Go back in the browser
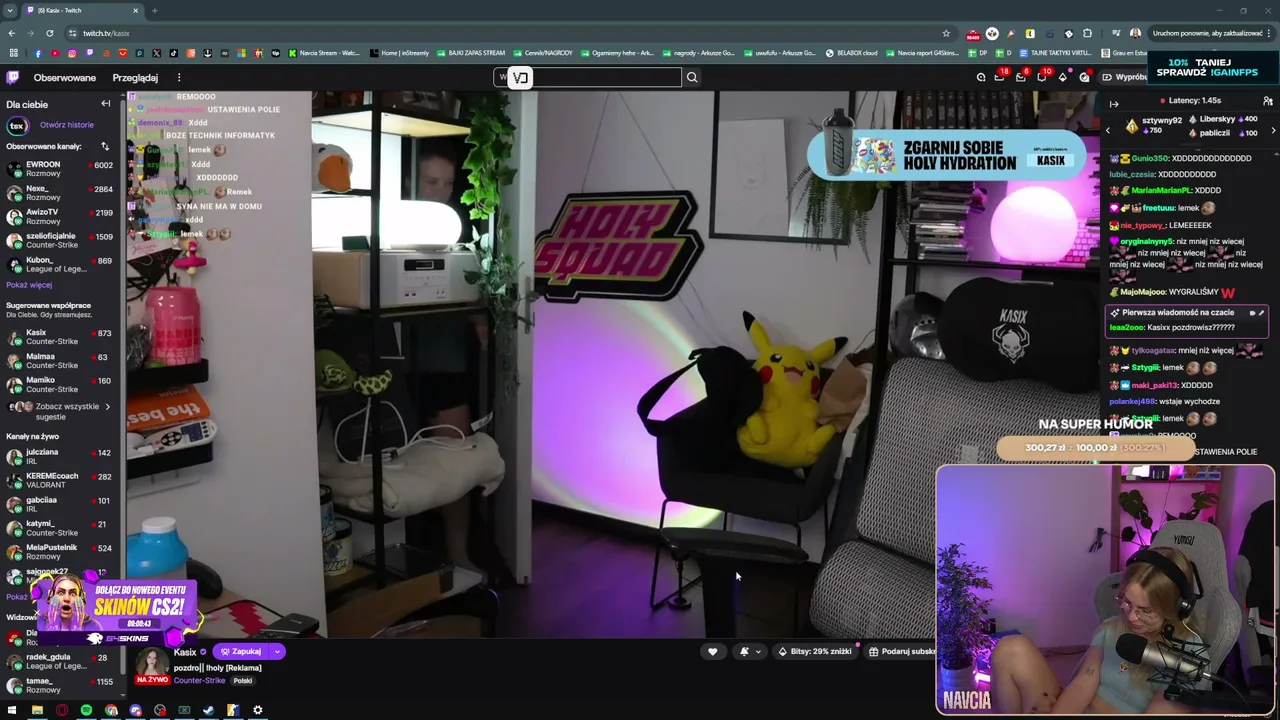This screenshot has width=1280, height=720. click(12, 33)
